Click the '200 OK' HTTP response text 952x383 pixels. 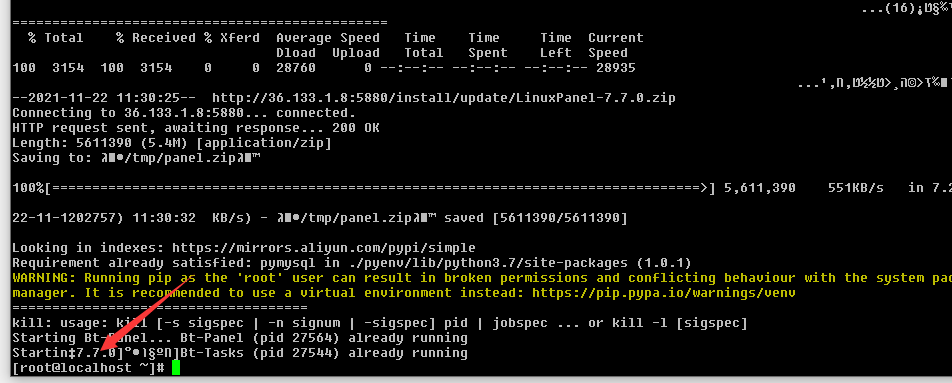coord(356,128)
